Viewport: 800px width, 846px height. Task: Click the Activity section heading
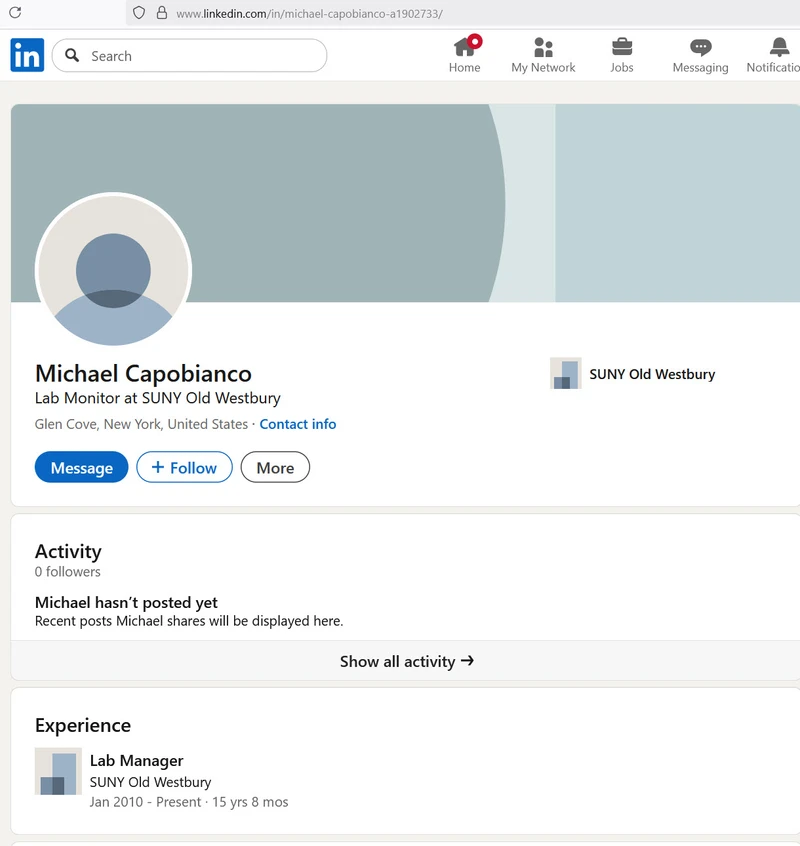point(68,551)
